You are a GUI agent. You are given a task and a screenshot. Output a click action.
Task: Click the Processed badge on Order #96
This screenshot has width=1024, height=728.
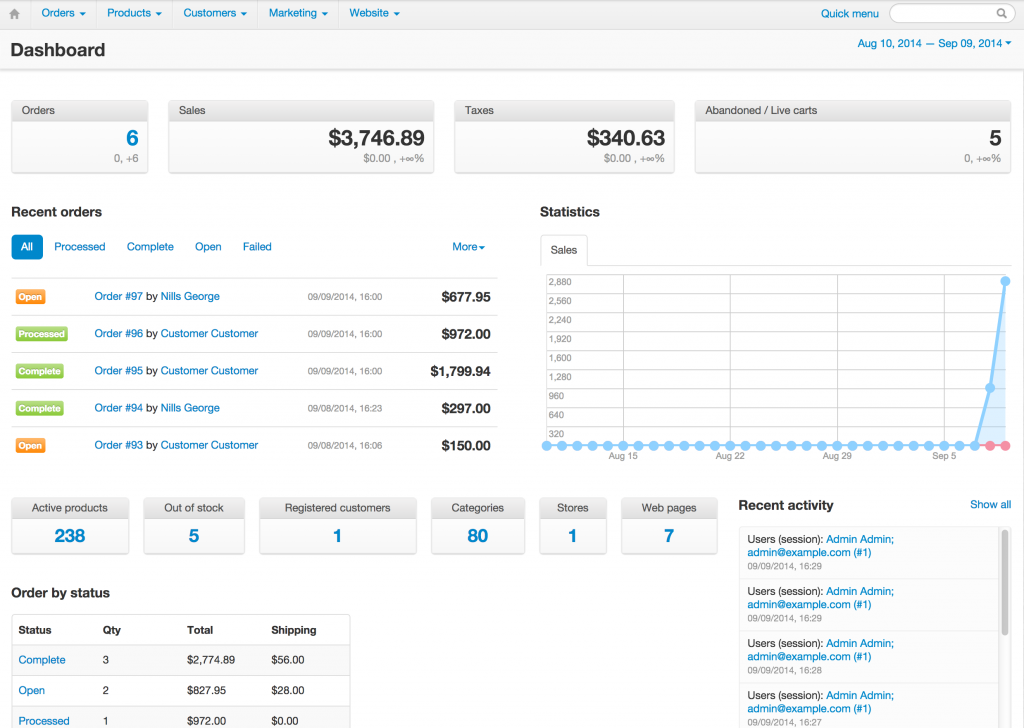[41, 334]
